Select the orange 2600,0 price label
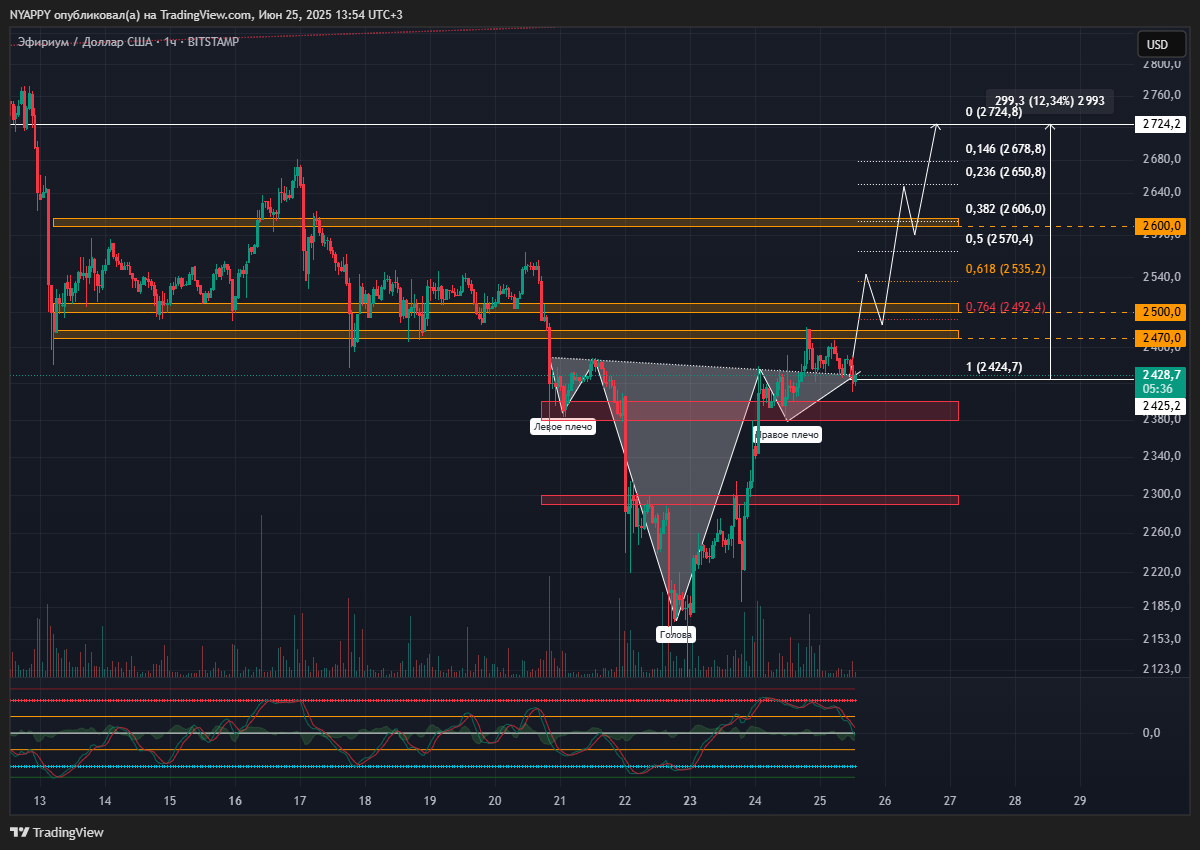1200x850 pixels. 1160,227
